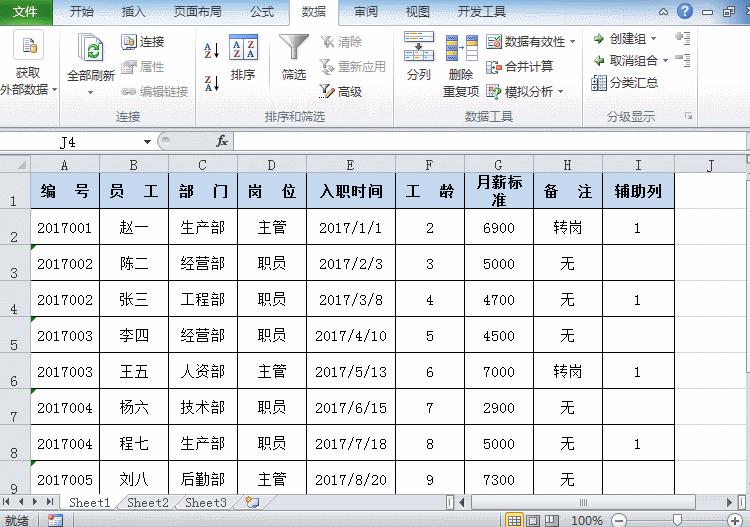Click the 清除 clear filter icon
750x527 pixels.
tap(327, 42)
